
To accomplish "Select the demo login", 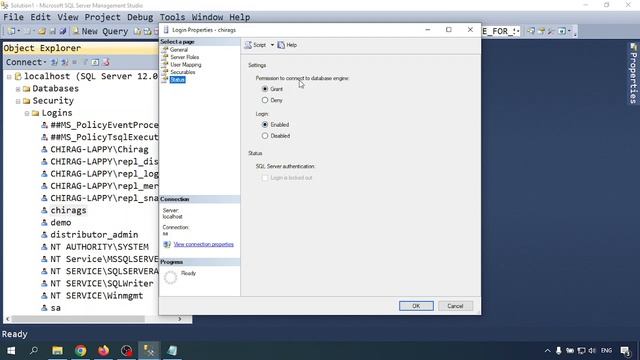I will coord(61,222).
